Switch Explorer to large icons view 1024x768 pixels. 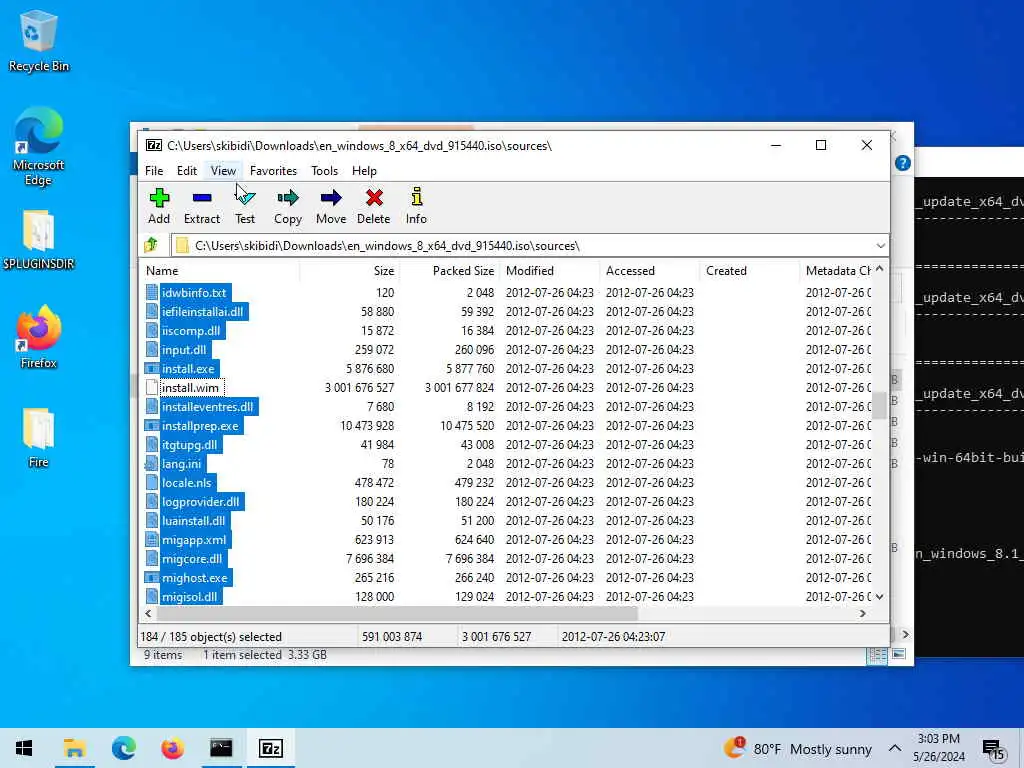coord(899,654)
